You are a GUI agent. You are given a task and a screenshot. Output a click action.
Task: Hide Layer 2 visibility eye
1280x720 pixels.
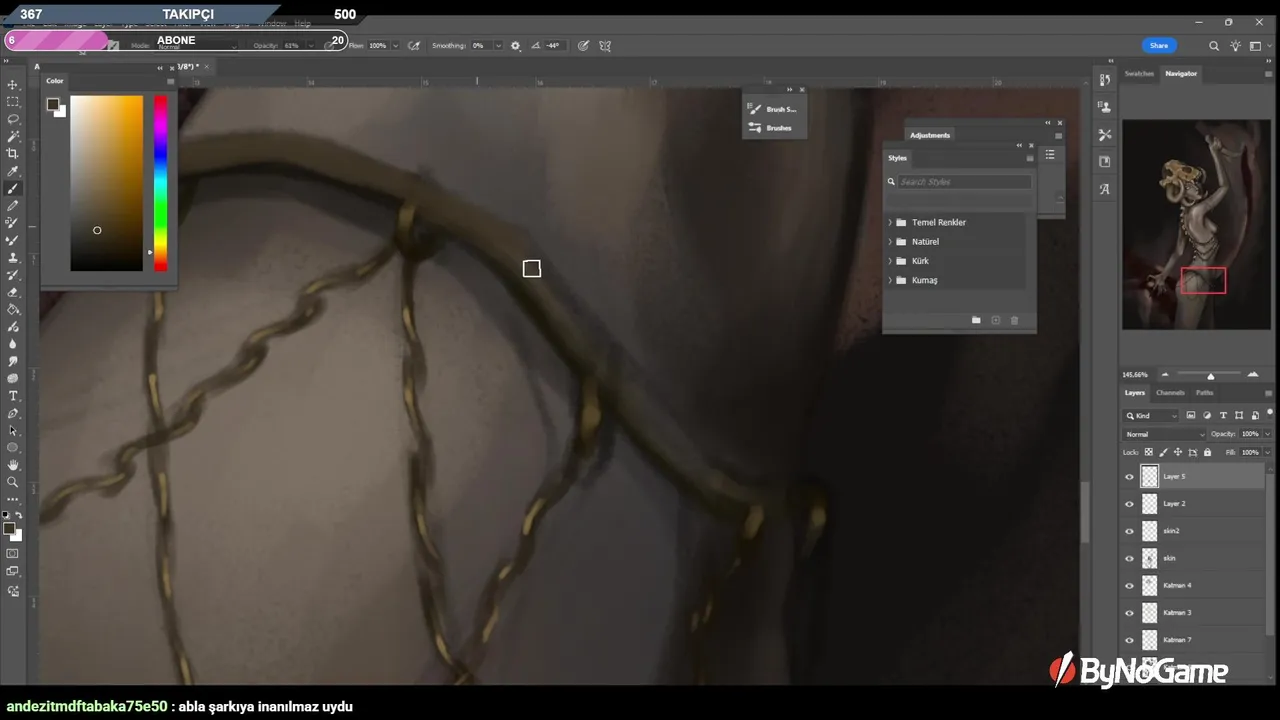(x=1130, y=504)
